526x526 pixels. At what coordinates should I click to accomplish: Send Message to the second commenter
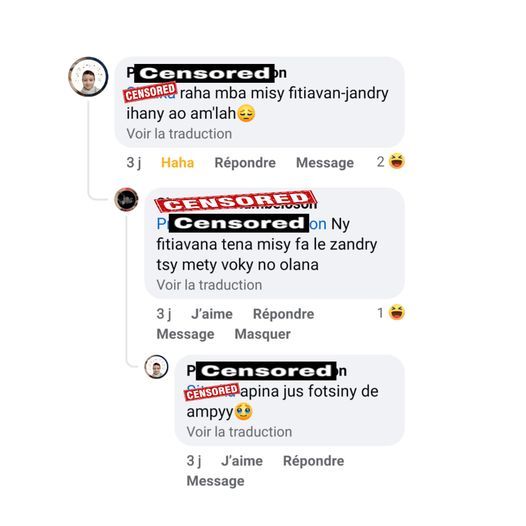click(x=186, y=334)
